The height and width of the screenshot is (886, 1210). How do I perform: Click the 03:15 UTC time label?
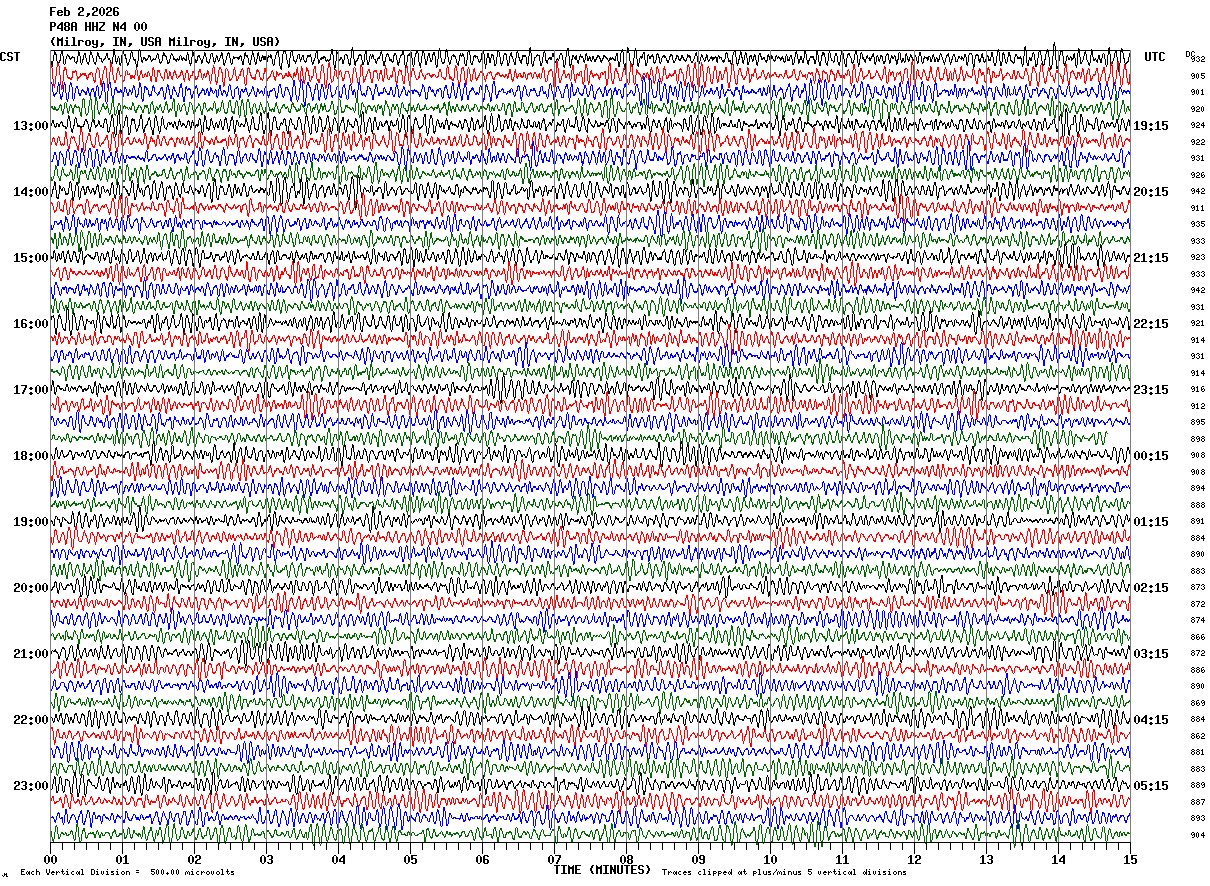tap(1150, 654)
